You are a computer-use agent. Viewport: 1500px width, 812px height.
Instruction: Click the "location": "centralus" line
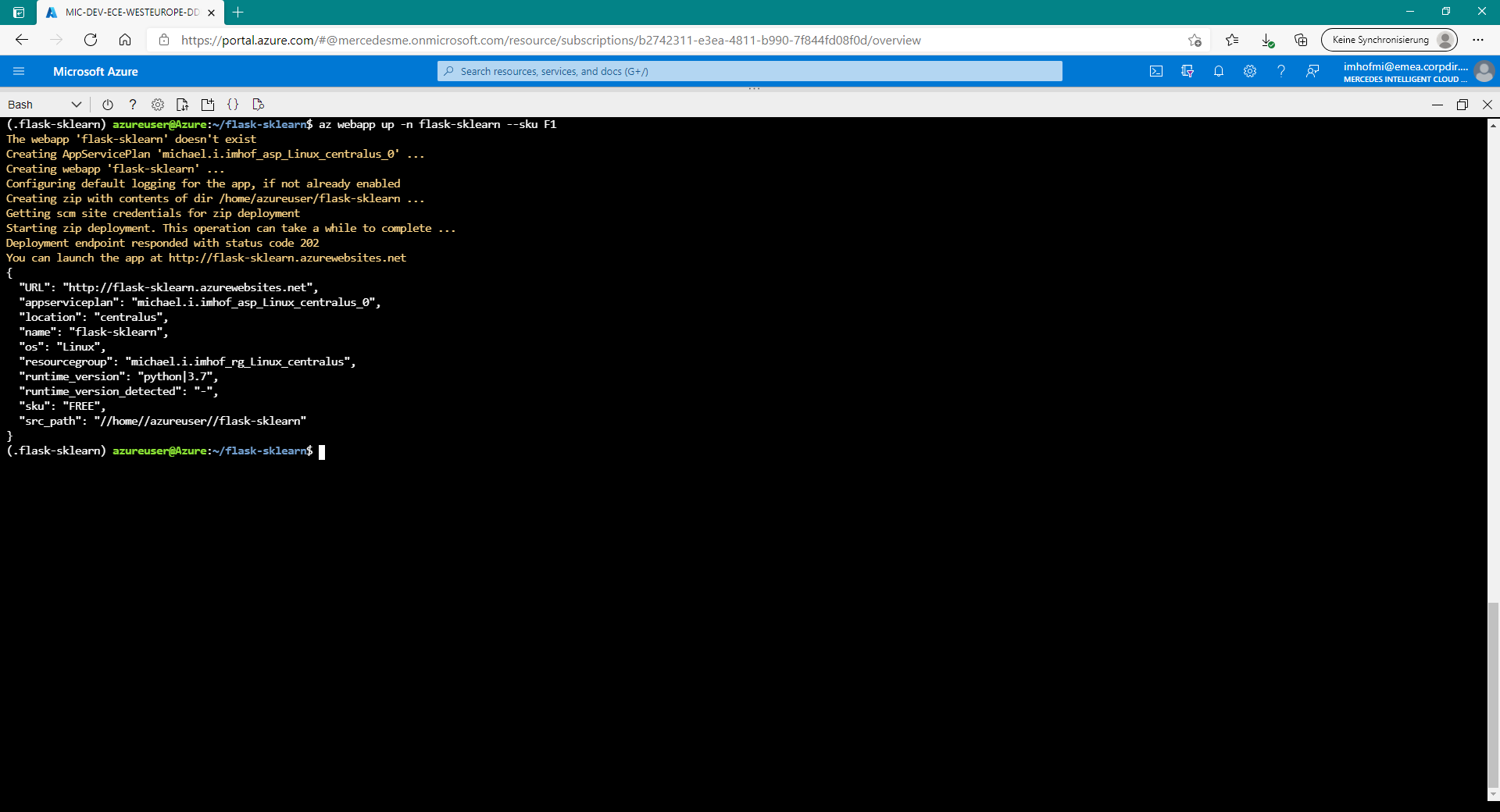coord(93,317)
